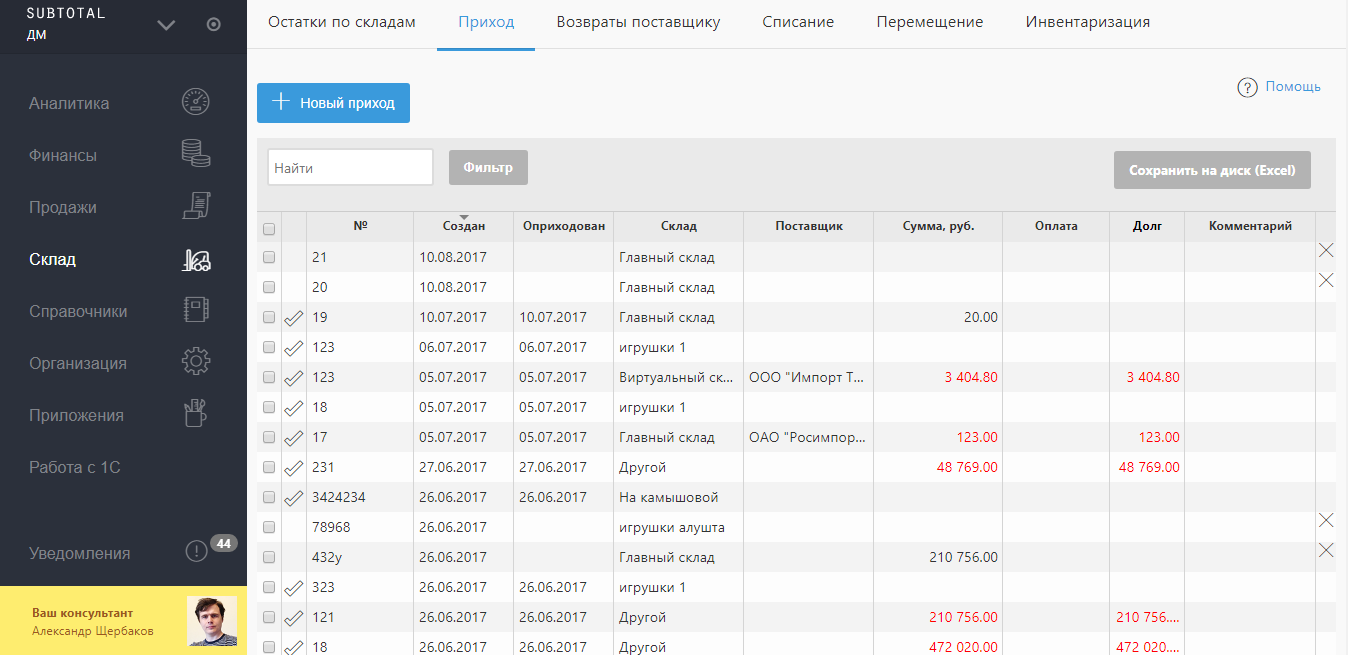This screenshot has width=1348, height=655.
Task: Open Аналитика gauge icon in sidebar
Action: [196, 103]
